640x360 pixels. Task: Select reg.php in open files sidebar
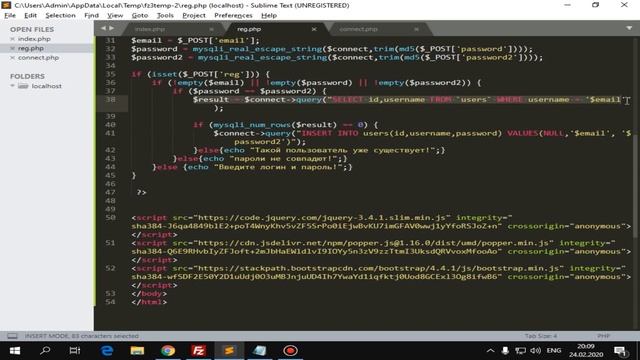click(x=31, y=48)
